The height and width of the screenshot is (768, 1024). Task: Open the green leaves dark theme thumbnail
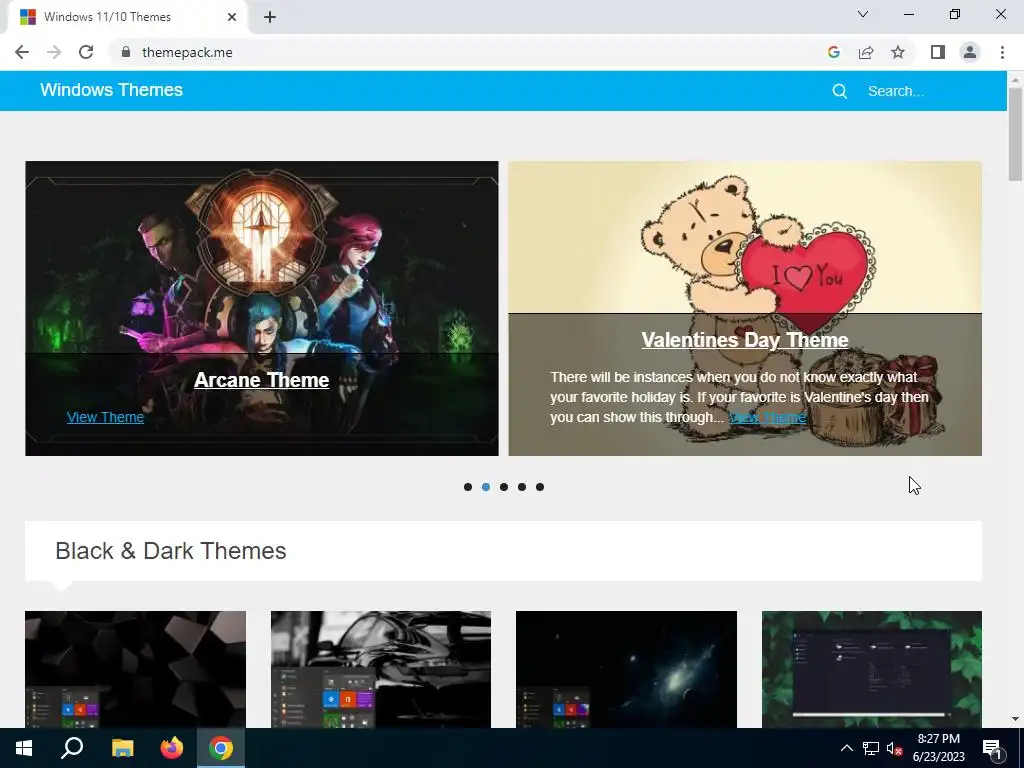pyautogui.click(x=872, y=669)
